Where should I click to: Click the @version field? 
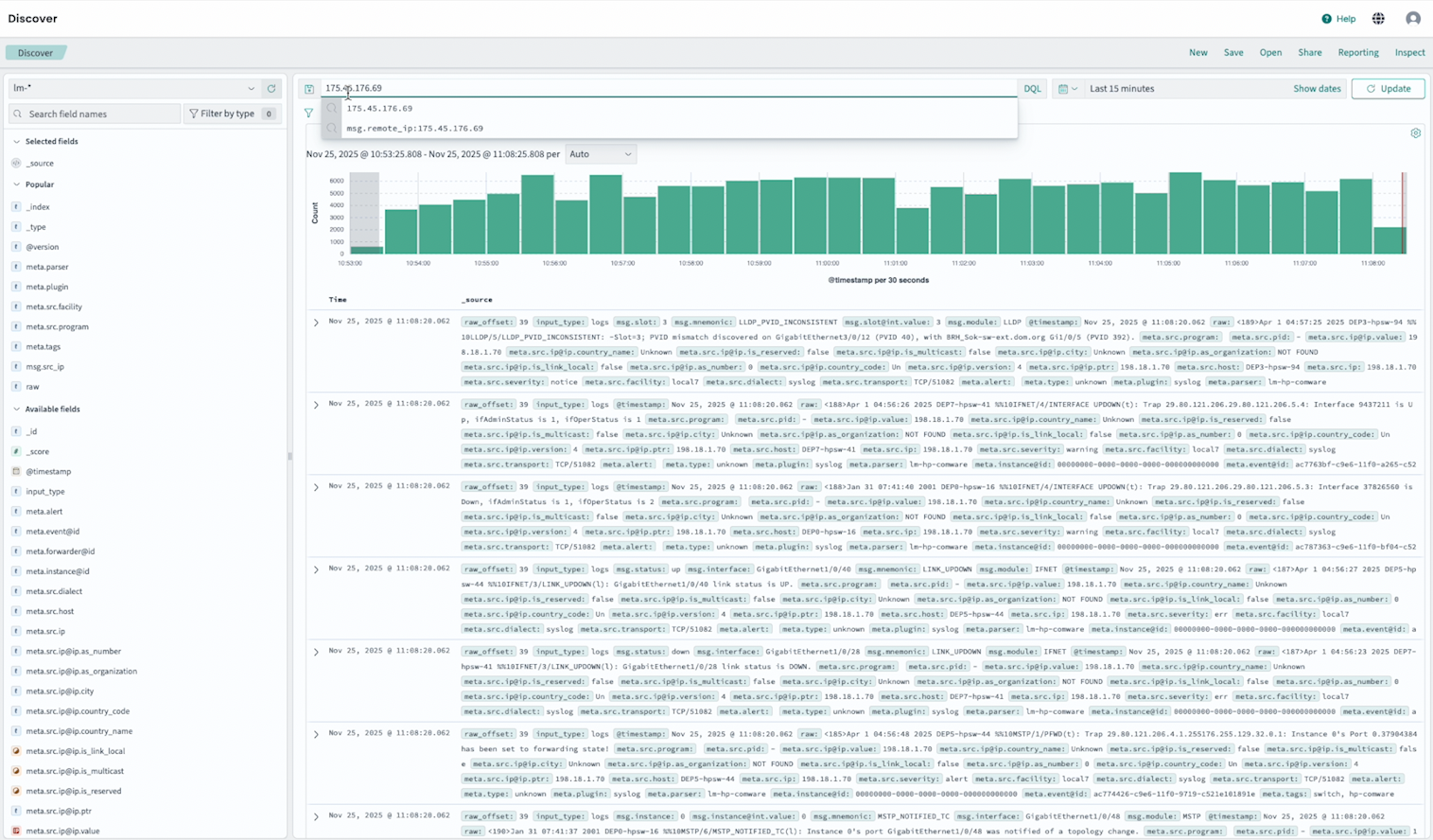43,247
